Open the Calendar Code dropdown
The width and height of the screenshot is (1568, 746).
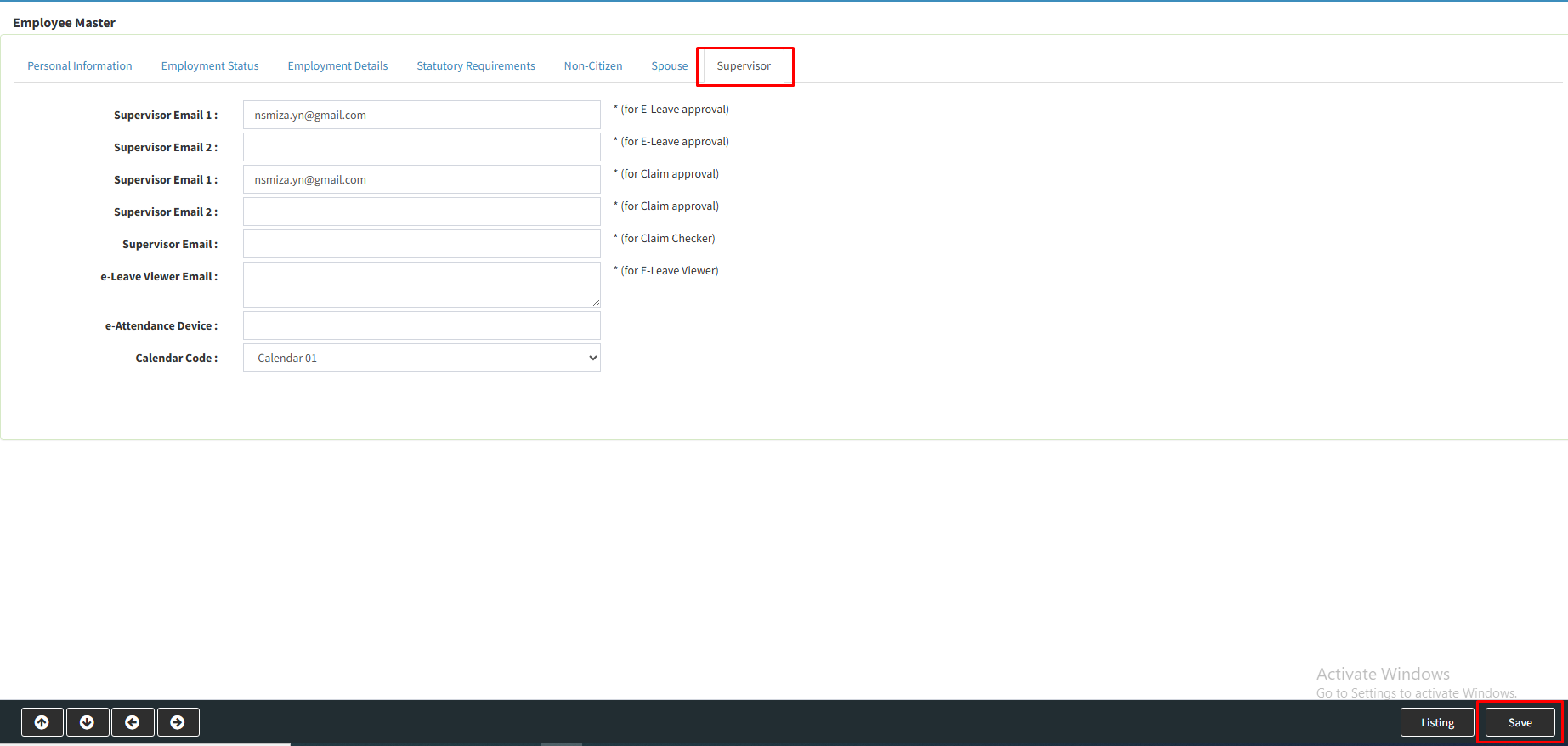tap(422, 358)
